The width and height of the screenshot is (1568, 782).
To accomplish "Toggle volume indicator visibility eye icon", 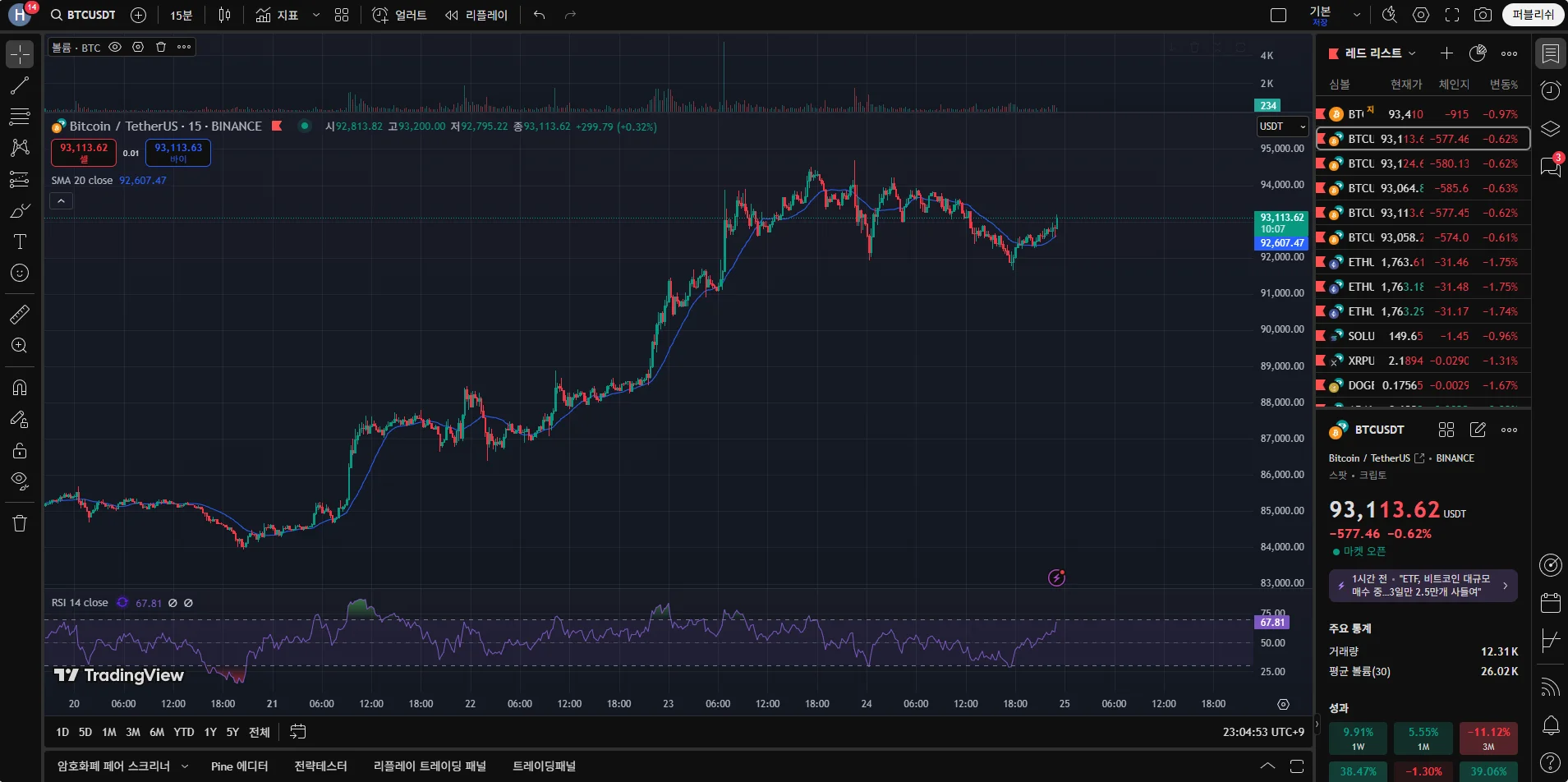I will [x=115, y=48].
